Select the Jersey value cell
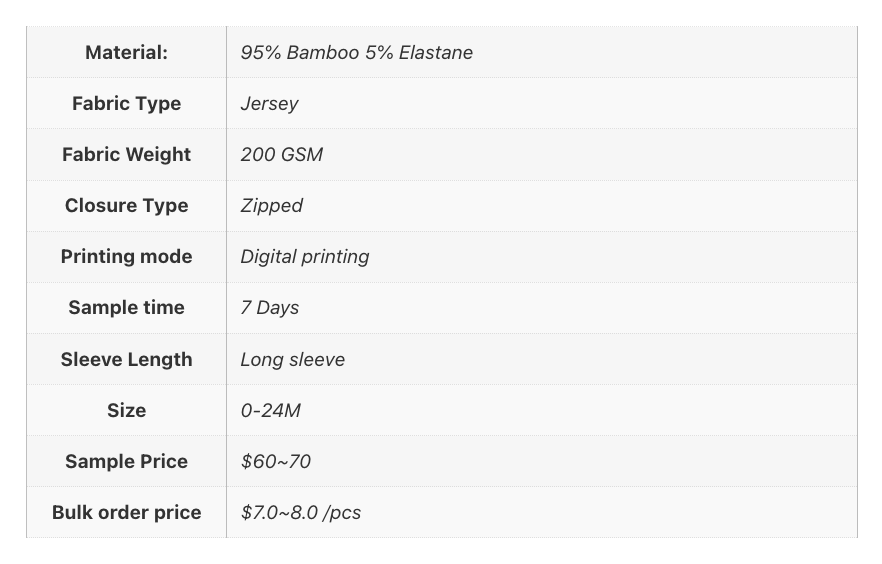 click(542, 103)
